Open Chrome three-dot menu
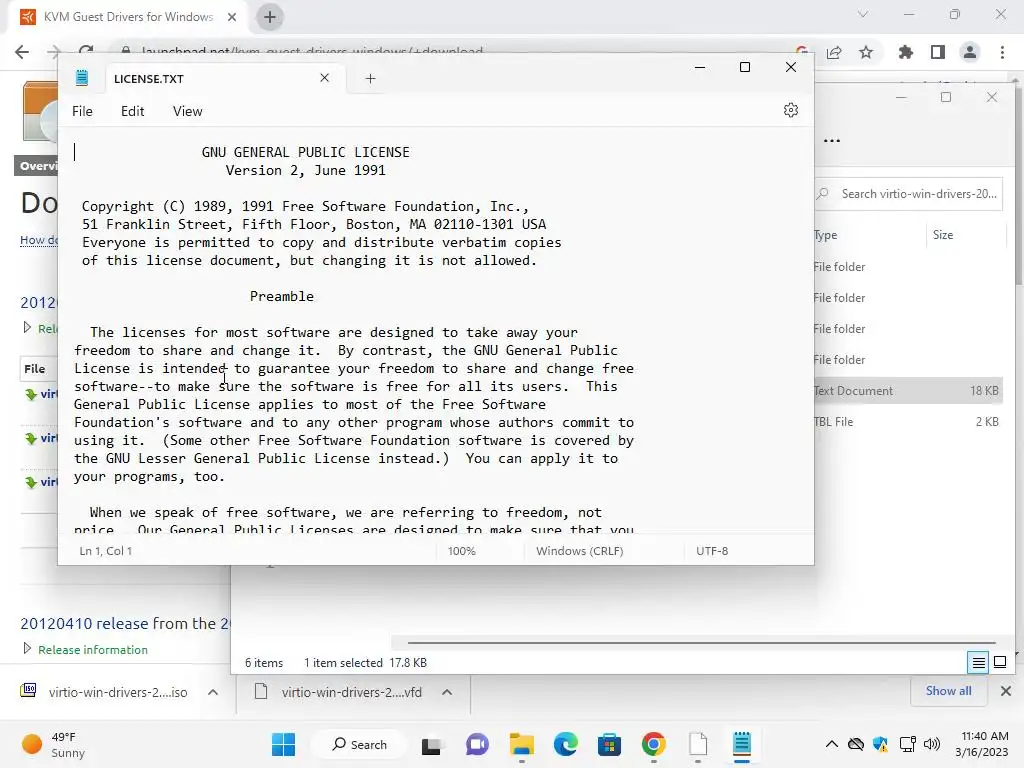 1002,52
